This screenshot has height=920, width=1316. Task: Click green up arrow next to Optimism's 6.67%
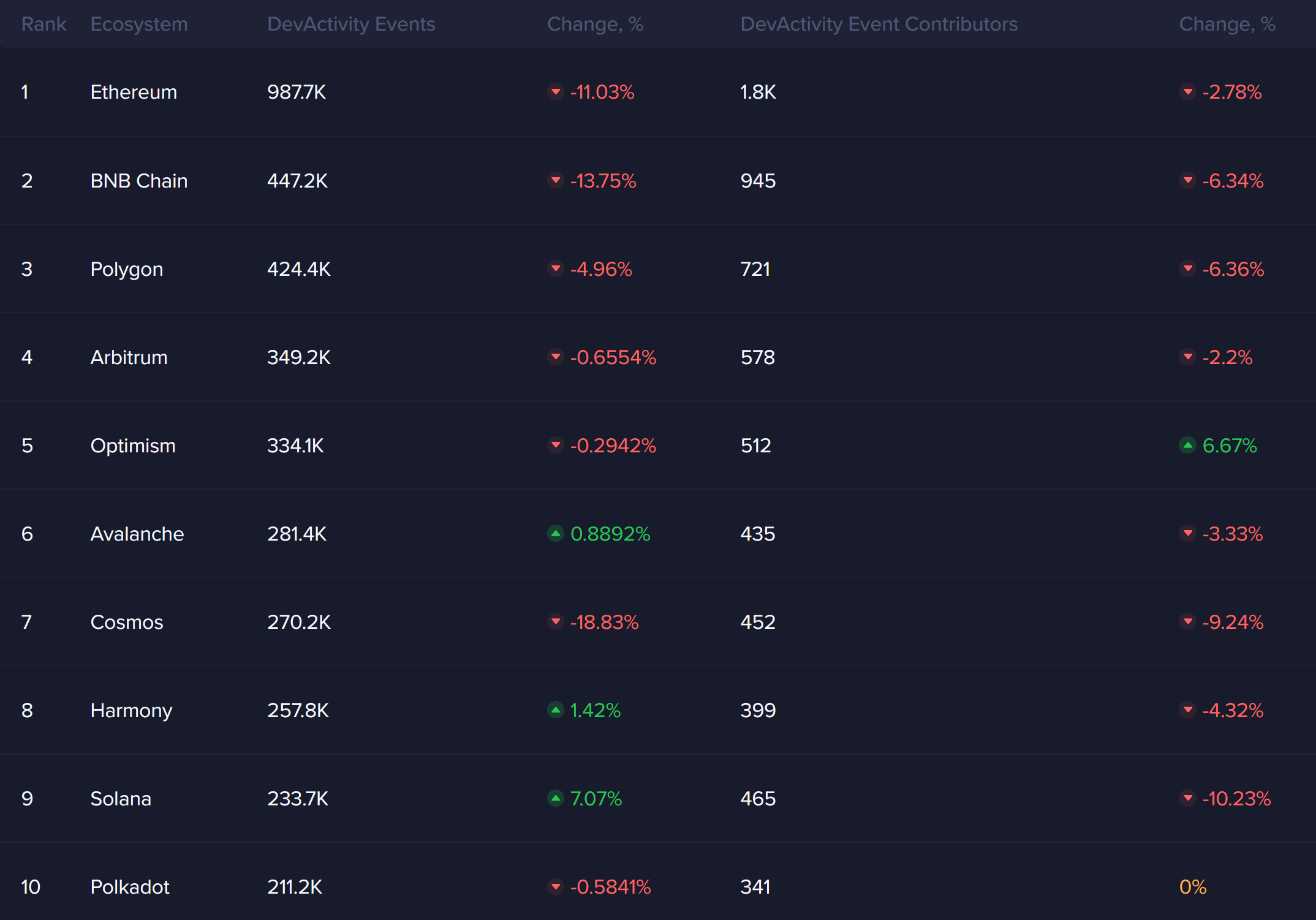pyautogui.click(x=1187, y=446)
